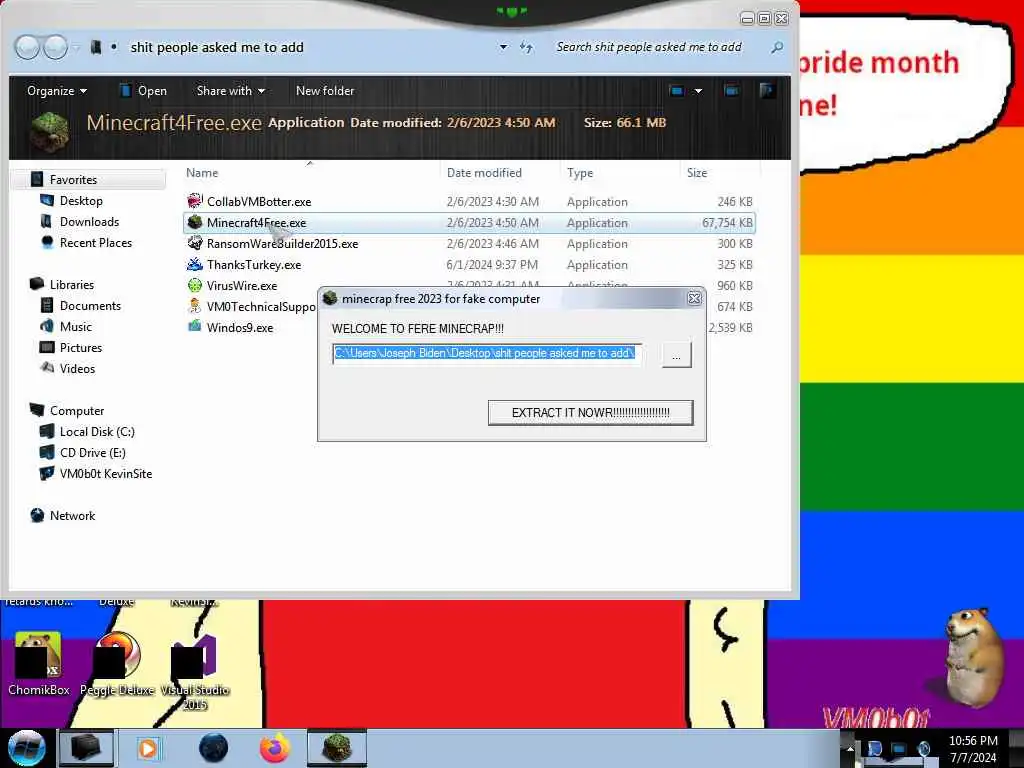Open the Windows Start menu orb
Screen dimensions: 1024x768
click(x=26, y=748)
